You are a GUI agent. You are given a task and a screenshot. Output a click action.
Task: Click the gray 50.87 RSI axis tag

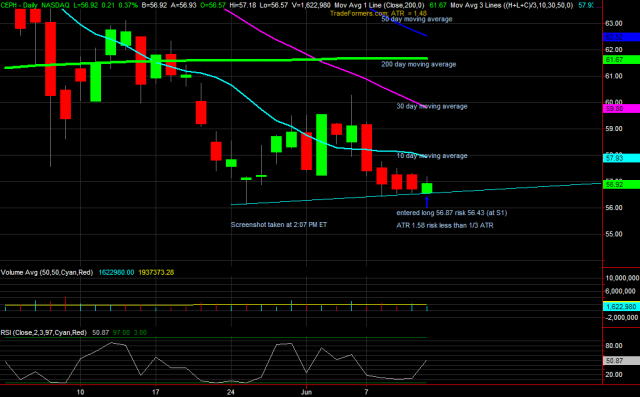621,361
